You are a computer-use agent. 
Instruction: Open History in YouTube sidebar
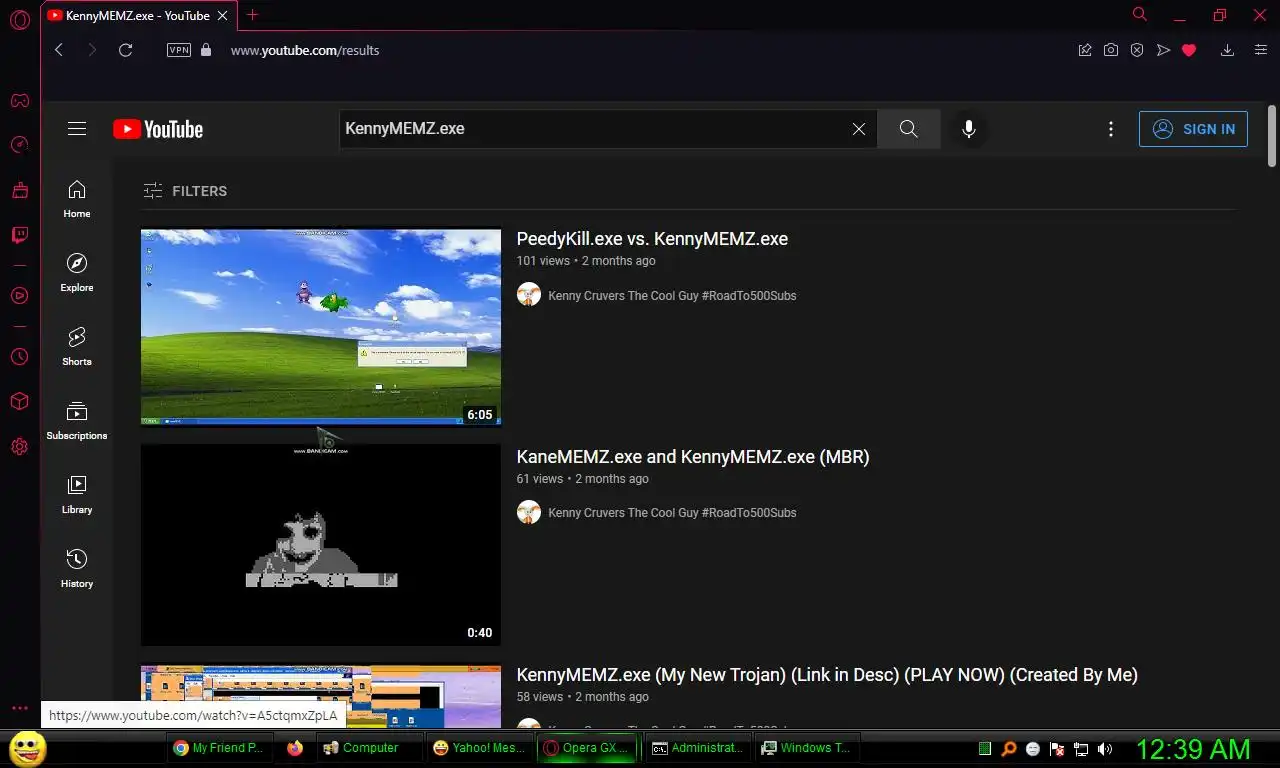[x=77, y=569]
